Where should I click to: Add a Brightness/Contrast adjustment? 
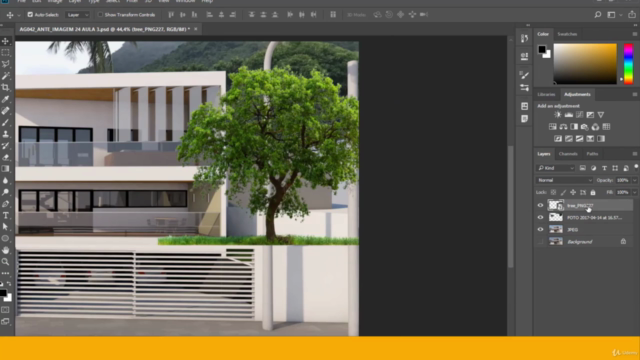(558, 115)
